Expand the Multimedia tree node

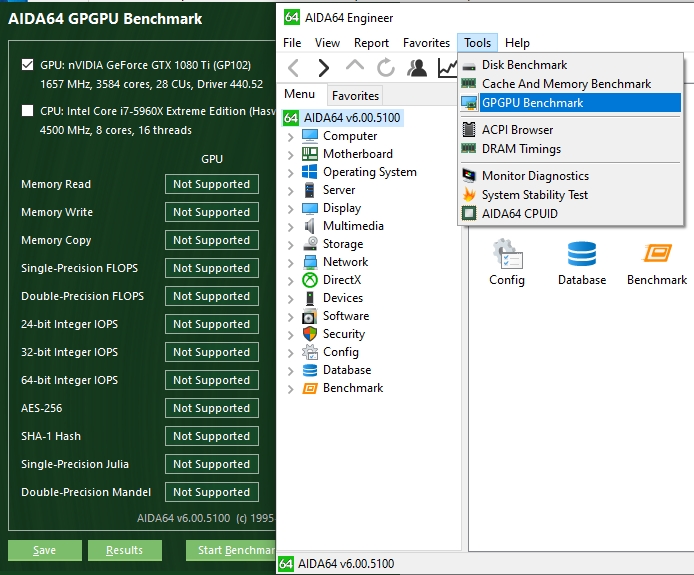290,227
